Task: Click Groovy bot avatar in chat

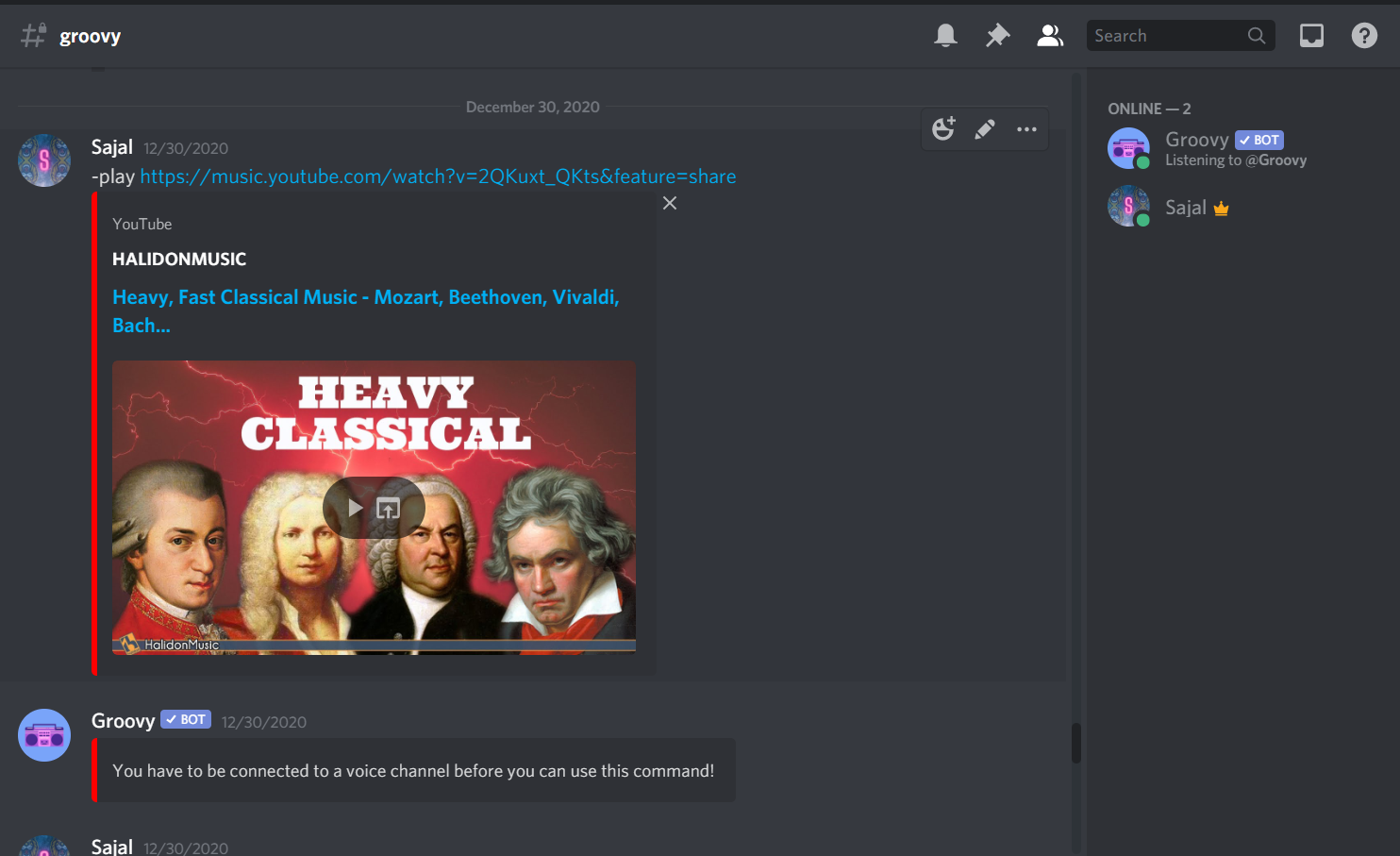Action: pos(44,735)
